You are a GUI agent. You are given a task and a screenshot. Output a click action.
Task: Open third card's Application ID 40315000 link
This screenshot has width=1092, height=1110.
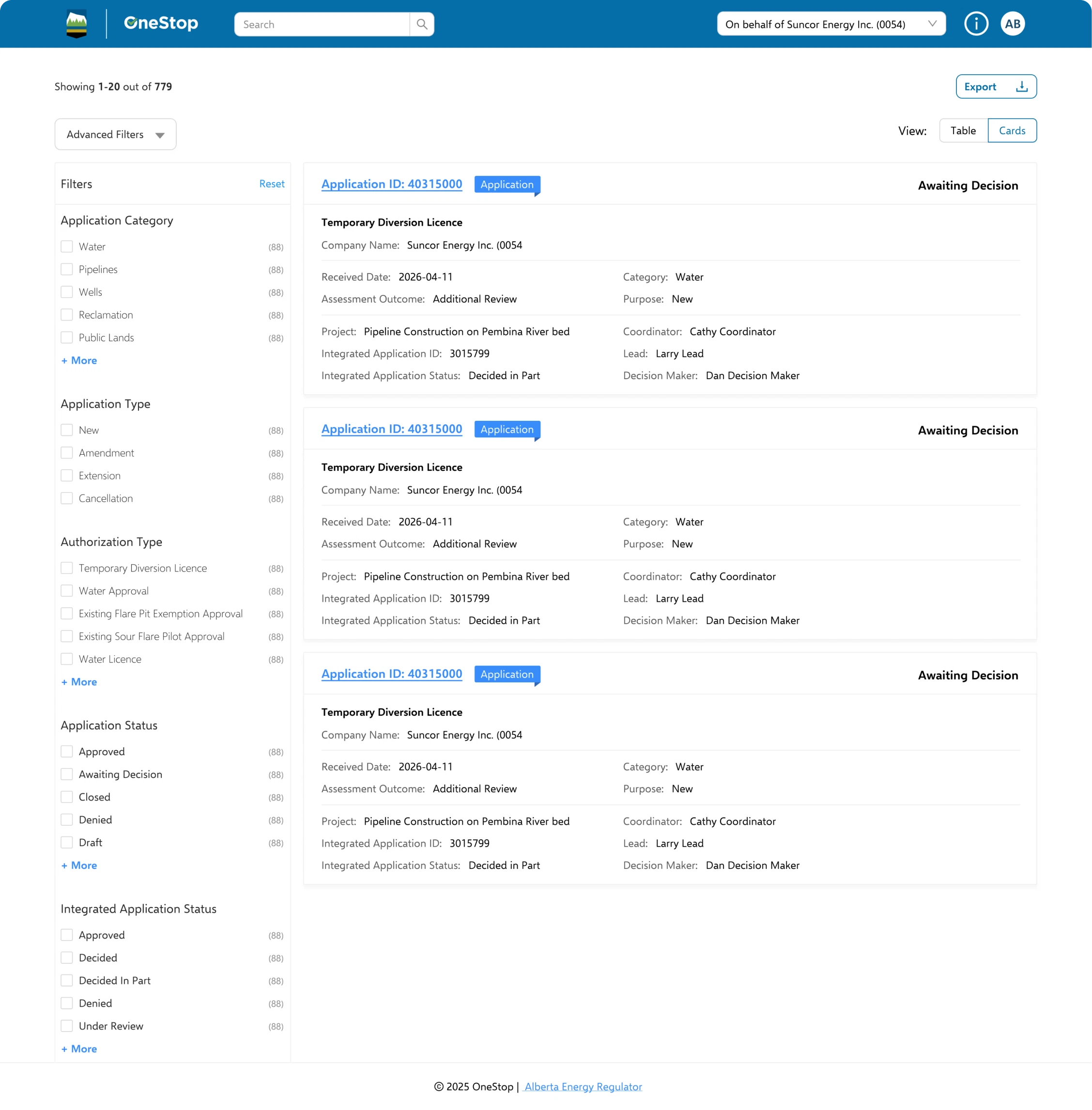[x=392, y=674]
